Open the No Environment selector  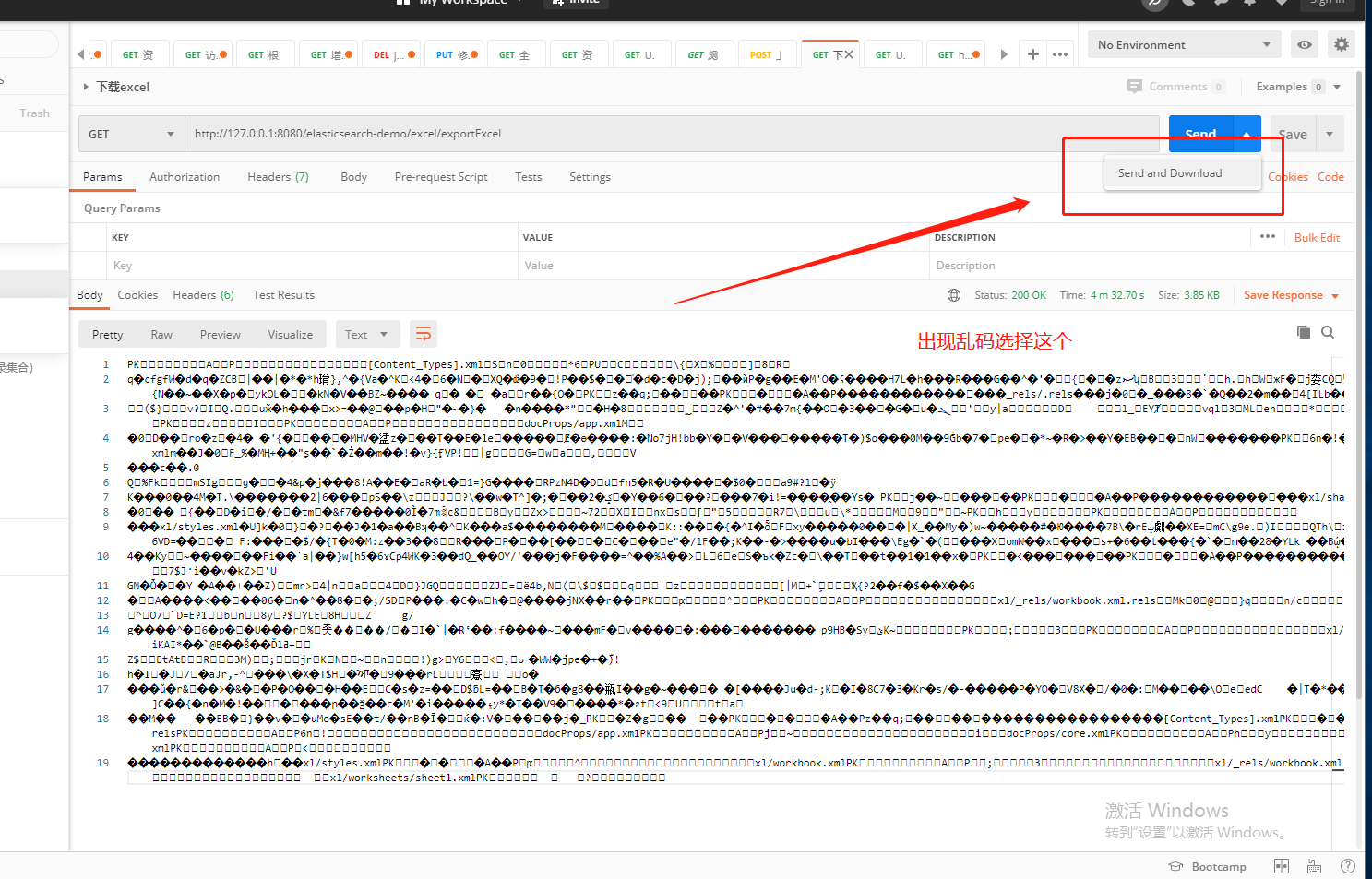(x=1184, y=44)
